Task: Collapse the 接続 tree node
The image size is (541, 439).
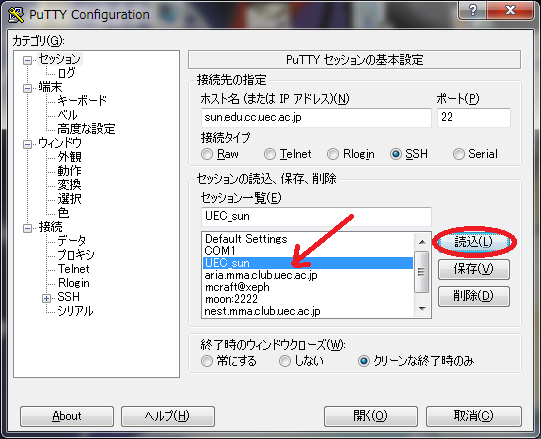Action: pyautogui.click(x=27, y=228)
